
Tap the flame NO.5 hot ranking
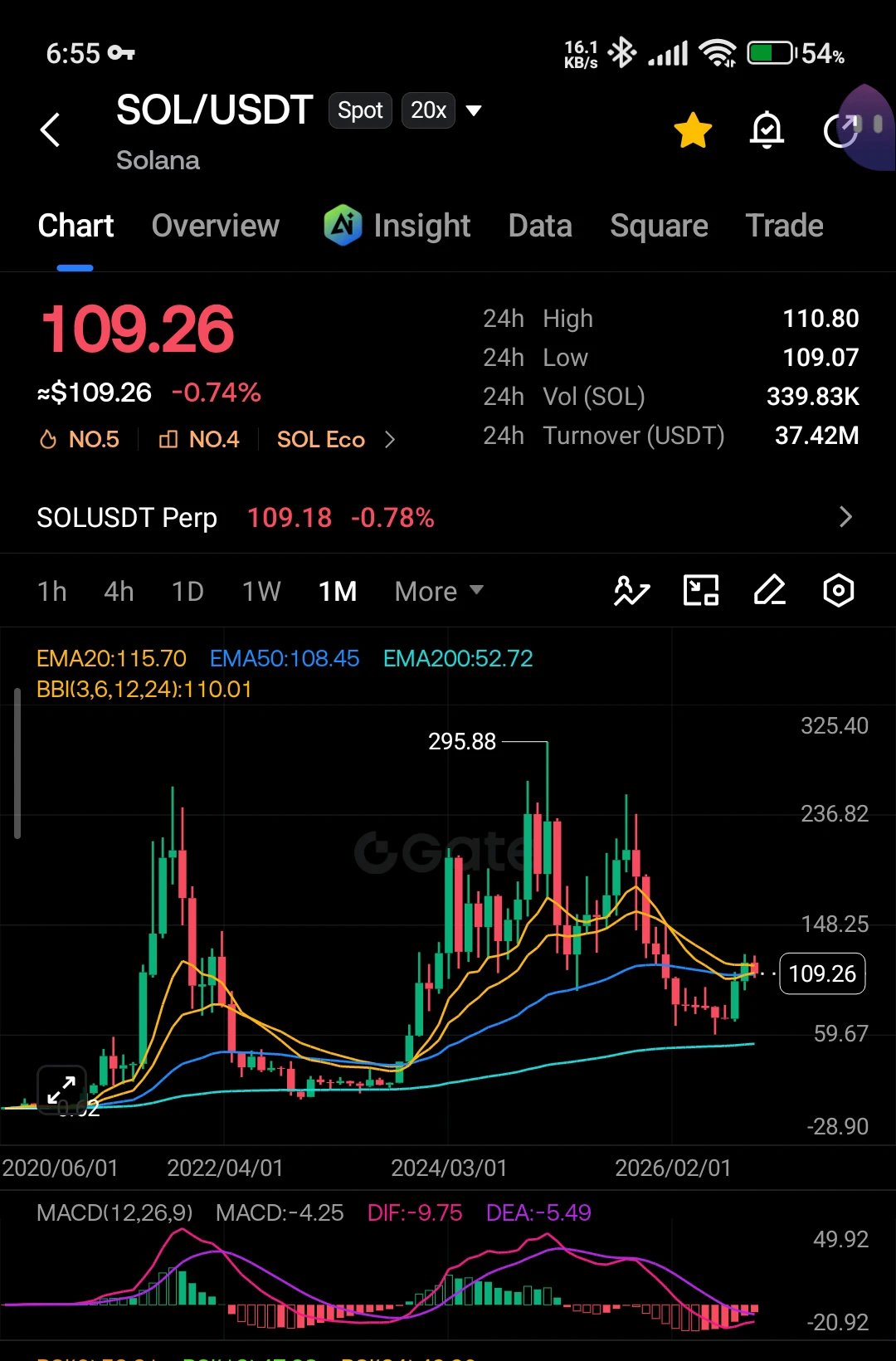pos(80,439)
